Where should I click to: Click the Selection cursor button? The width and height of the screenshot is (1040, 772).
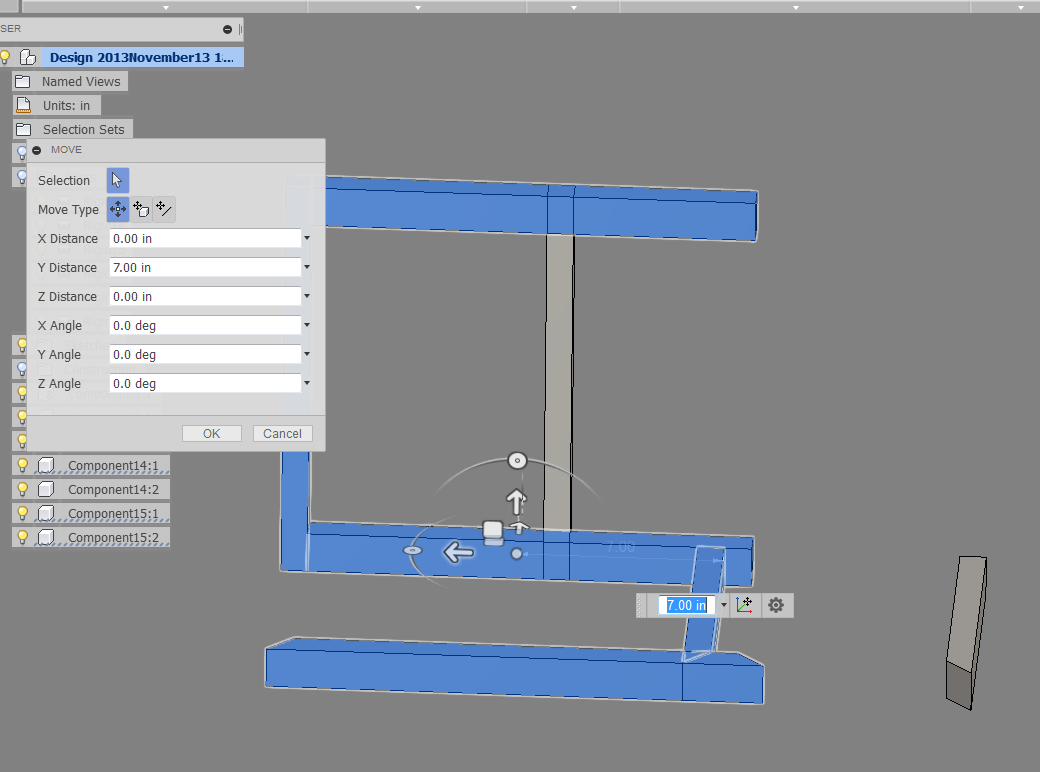117,180
